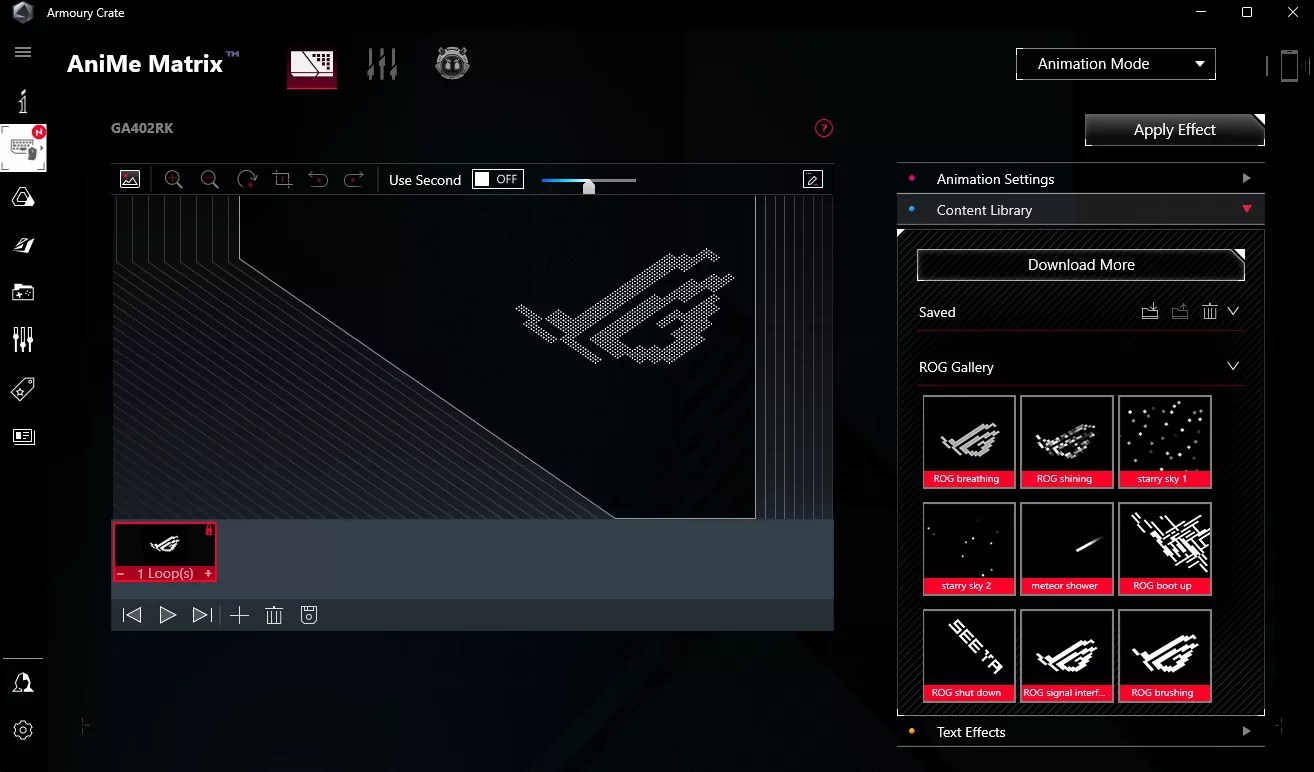Expand the Text Effects section
The height and width of the screenshot is (772, 1314).
click(1081, 732)
